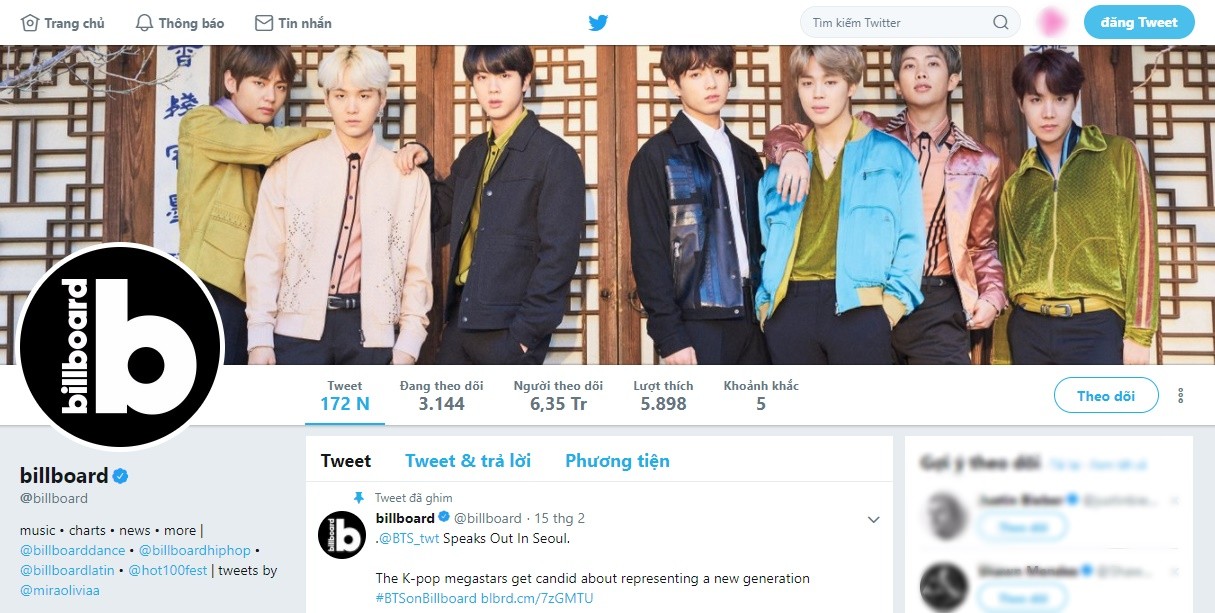Click the đăng Tweet button
Viewport: 1215px width, 613px height.
tap(1139, 22)
